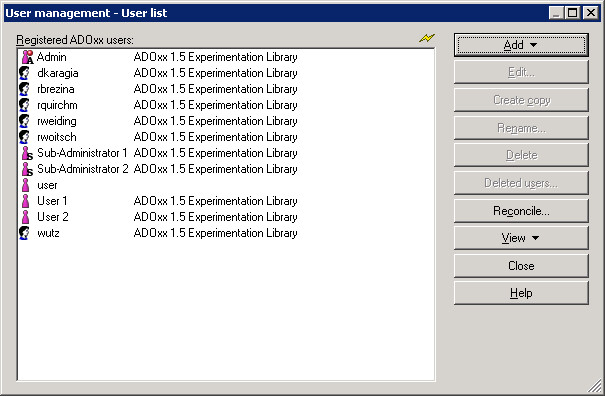Screen dimensions: 605x396
Task: Click the rwoitsch user icon
Action: tap(24, 137)
